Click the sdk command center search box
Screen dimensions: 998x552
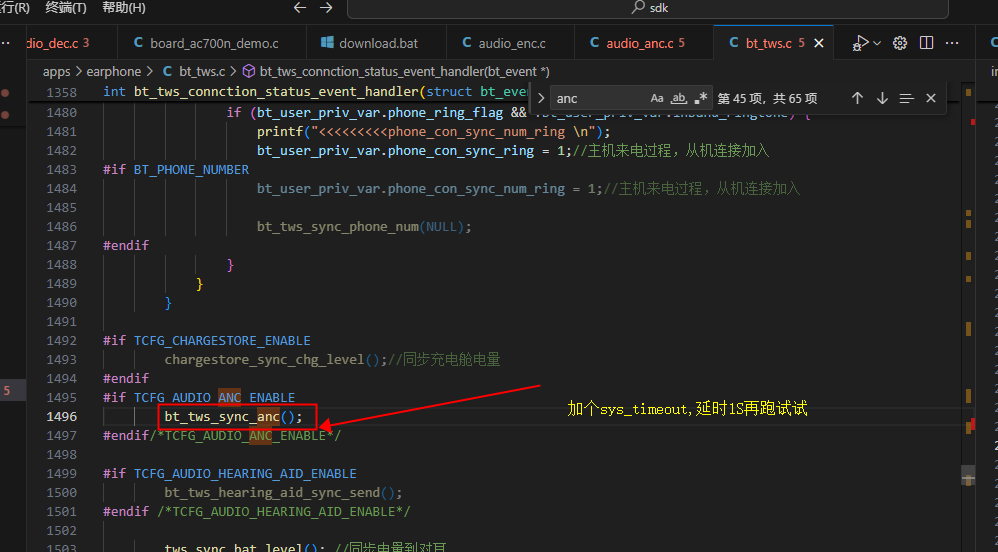pos(648,8)
